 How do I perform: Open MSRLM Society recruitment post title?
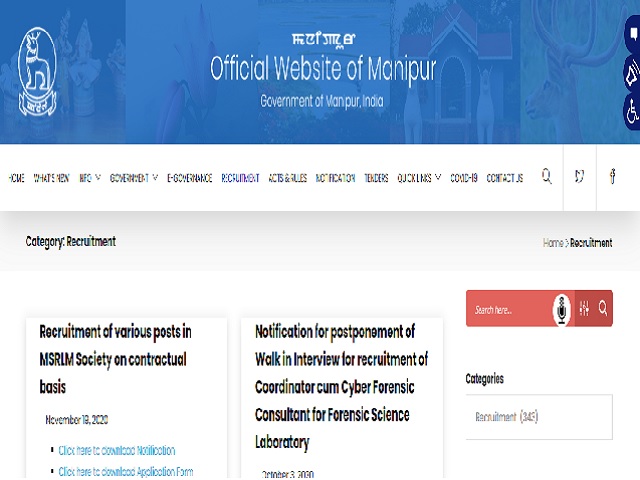tap(116, 360)
